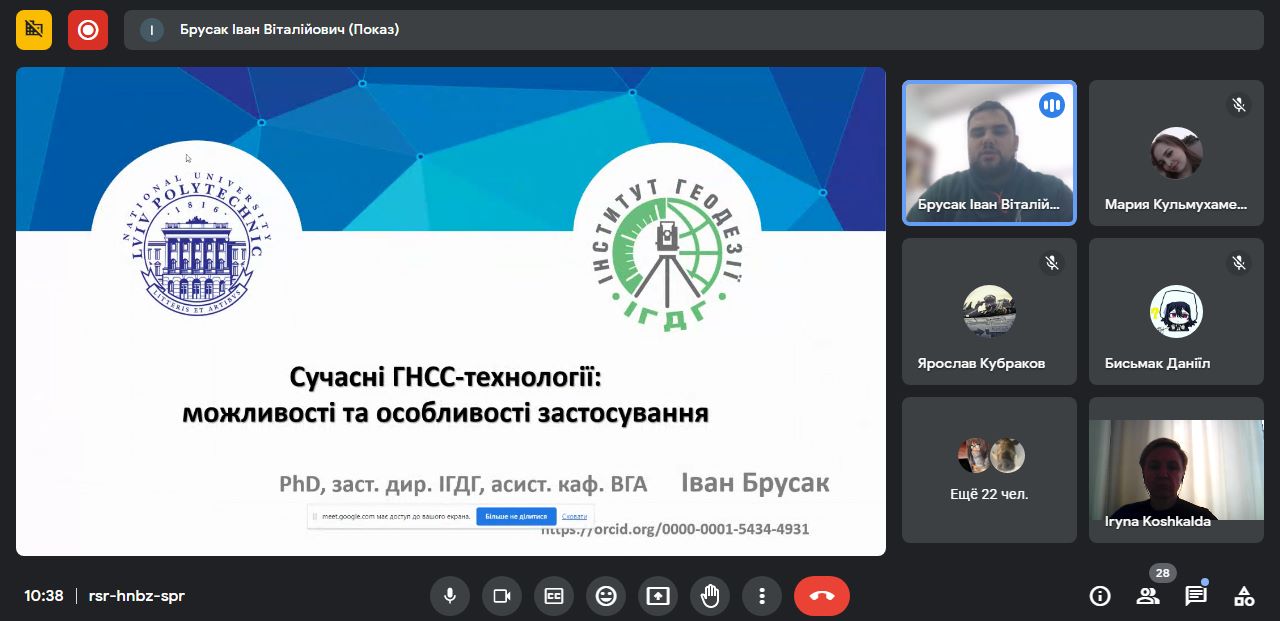
Task: Click the orcid.org link on the slide
Action: [x=676, y=529]
